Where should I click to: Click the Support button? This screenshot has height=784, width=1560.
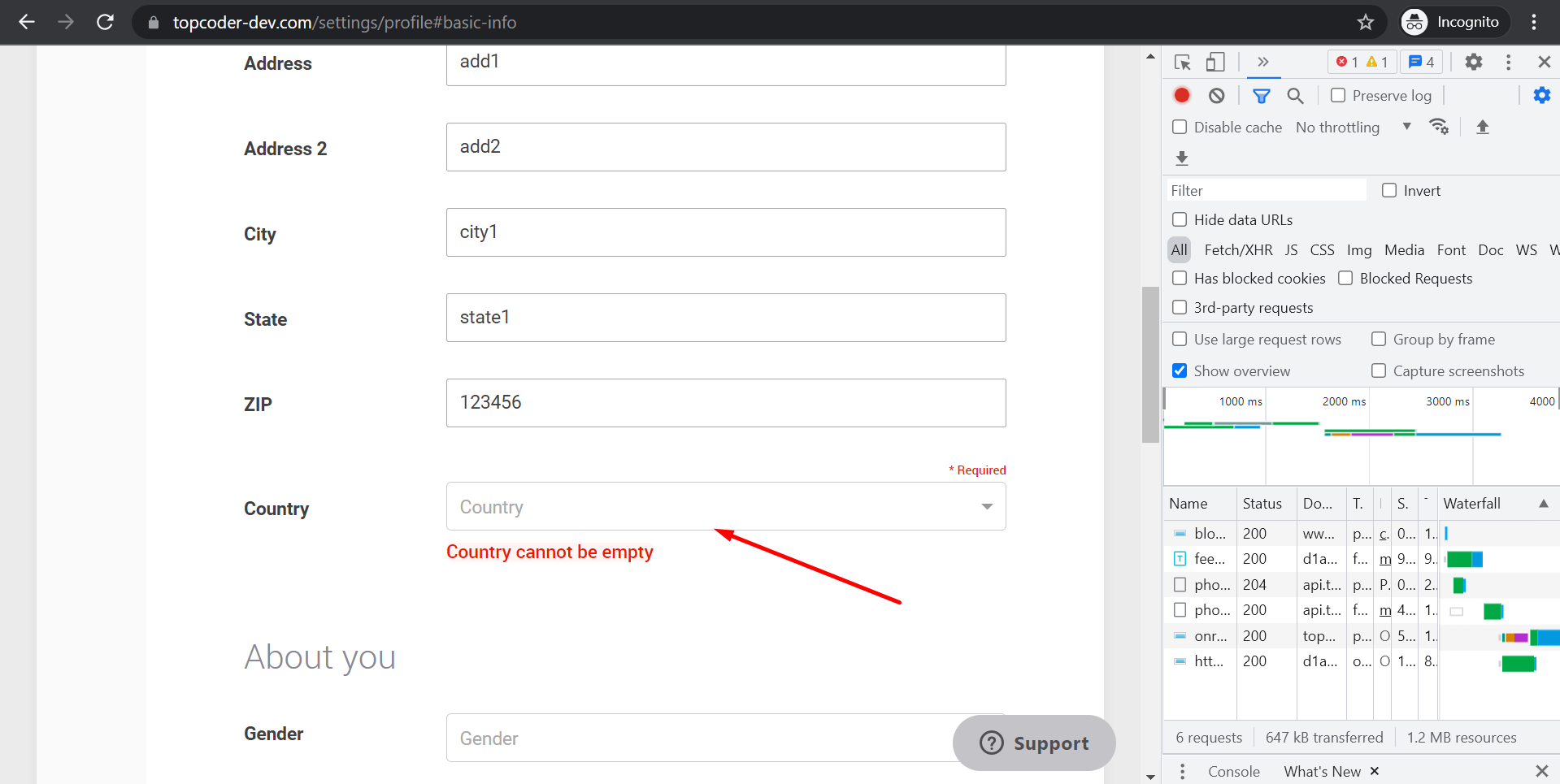tap(1033, 743)
